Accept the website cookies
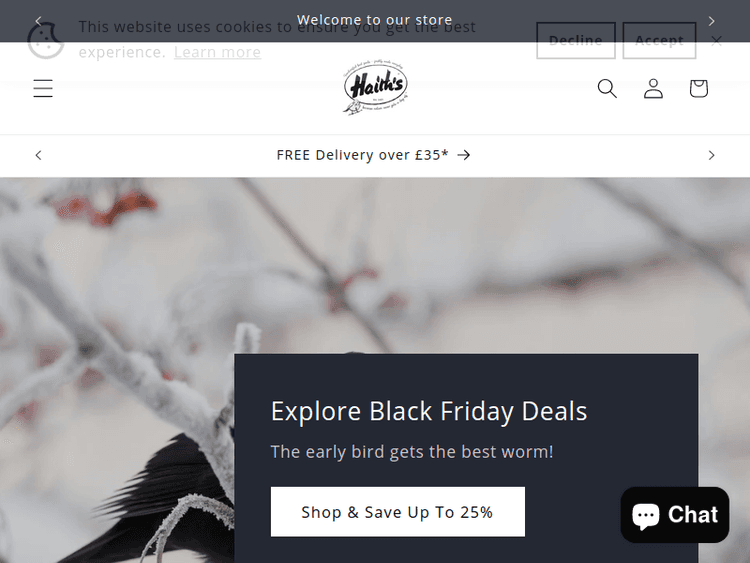Screen dimensions: 750x563 tap(659, 40)
